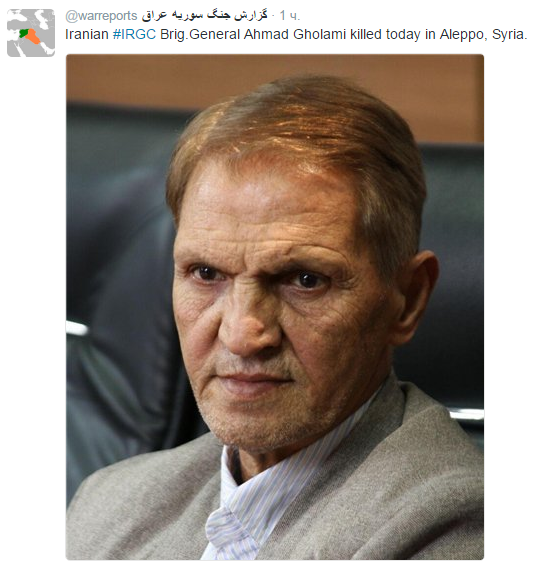Click "Syria." at the tweet's end
Image resolution: width=536 pixels, height=564 pixels.
(509, 35)
